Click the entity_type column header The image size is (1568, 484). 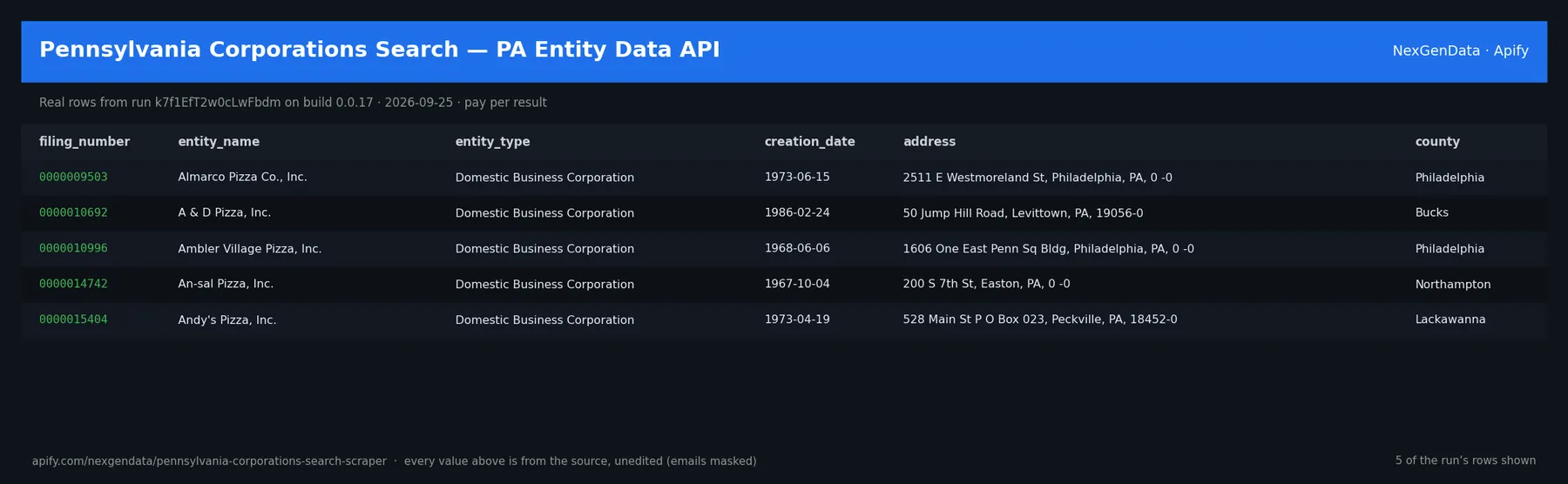(x=492, y=142)
